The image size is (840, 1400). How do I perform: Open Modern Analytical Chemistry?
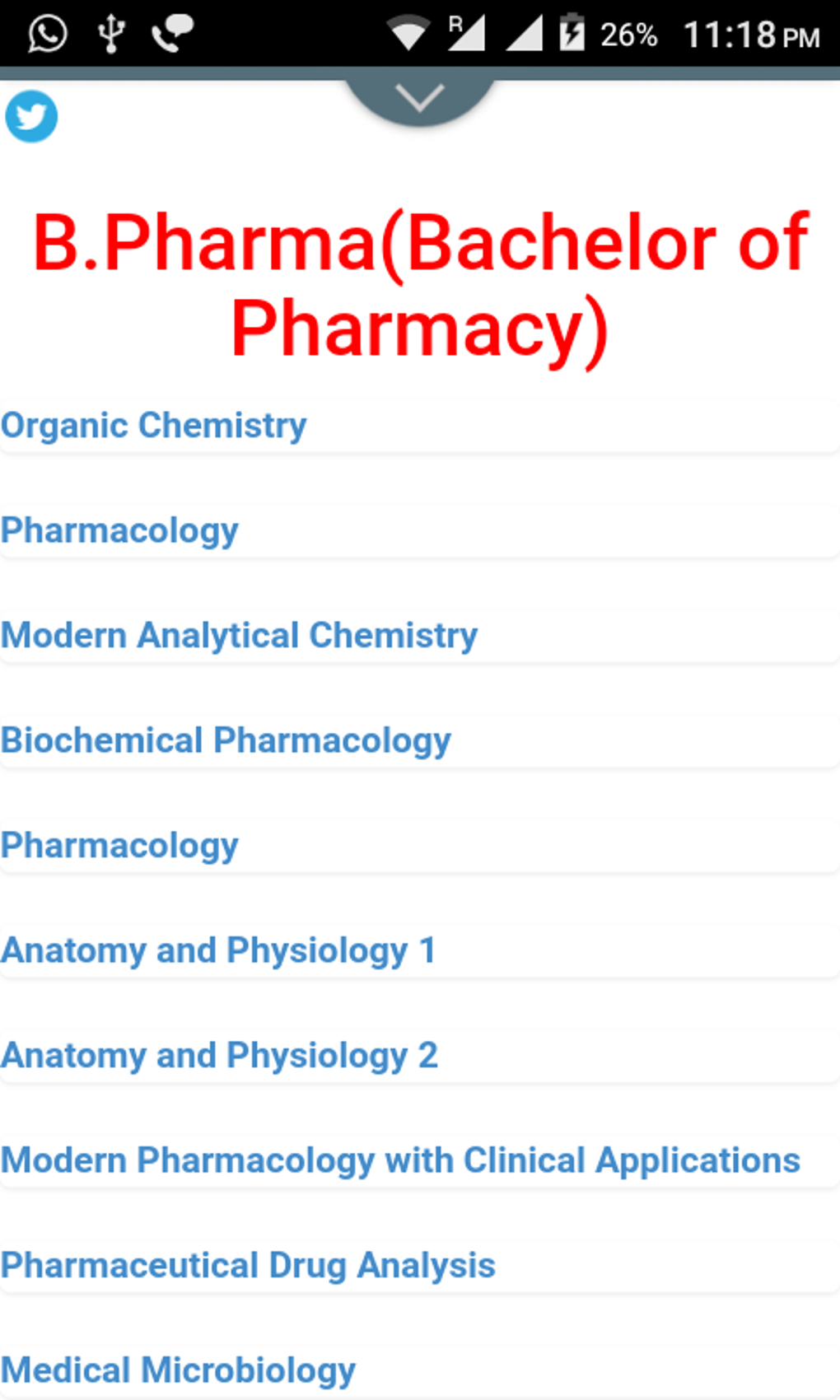point(240,636)
